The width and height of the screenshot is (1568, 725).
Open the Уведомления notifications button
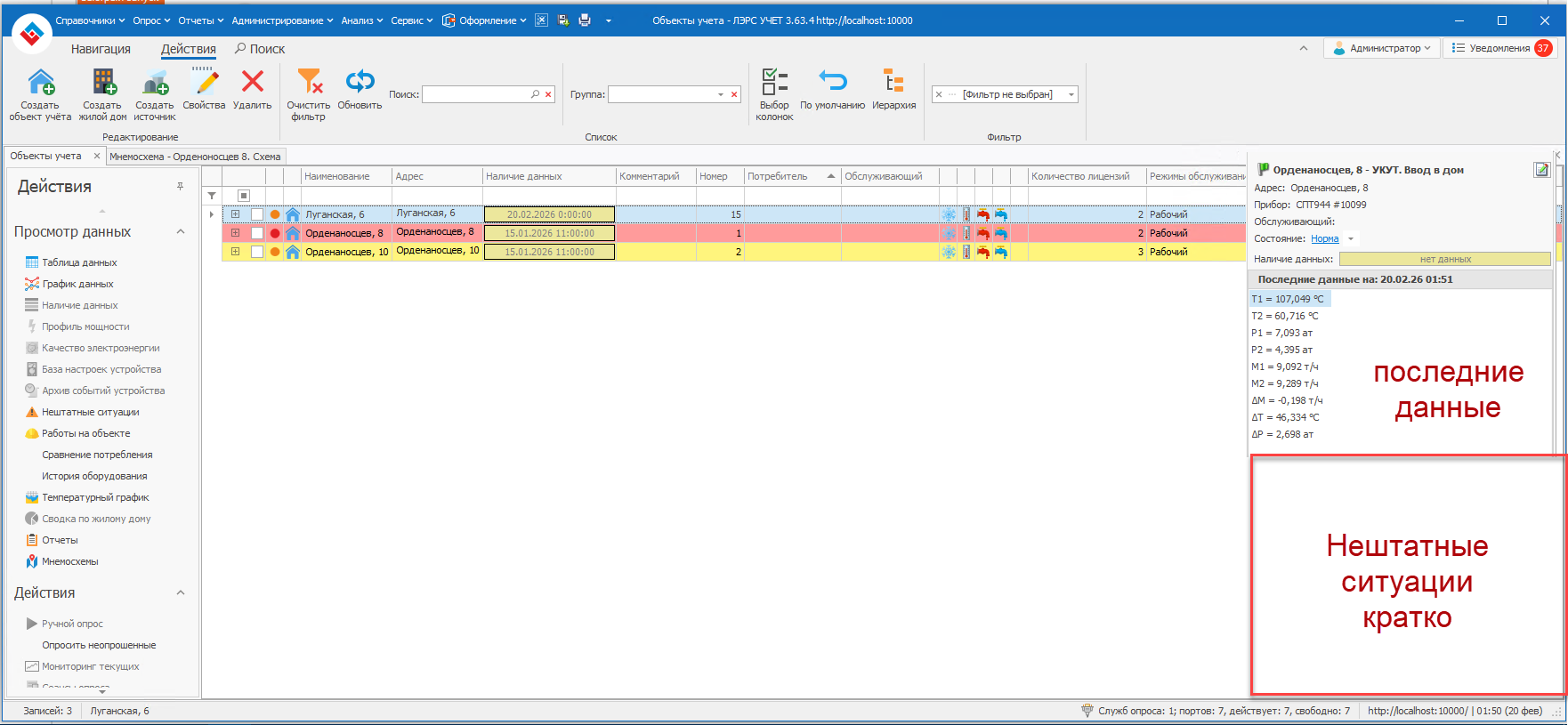tap(1499, 48)
